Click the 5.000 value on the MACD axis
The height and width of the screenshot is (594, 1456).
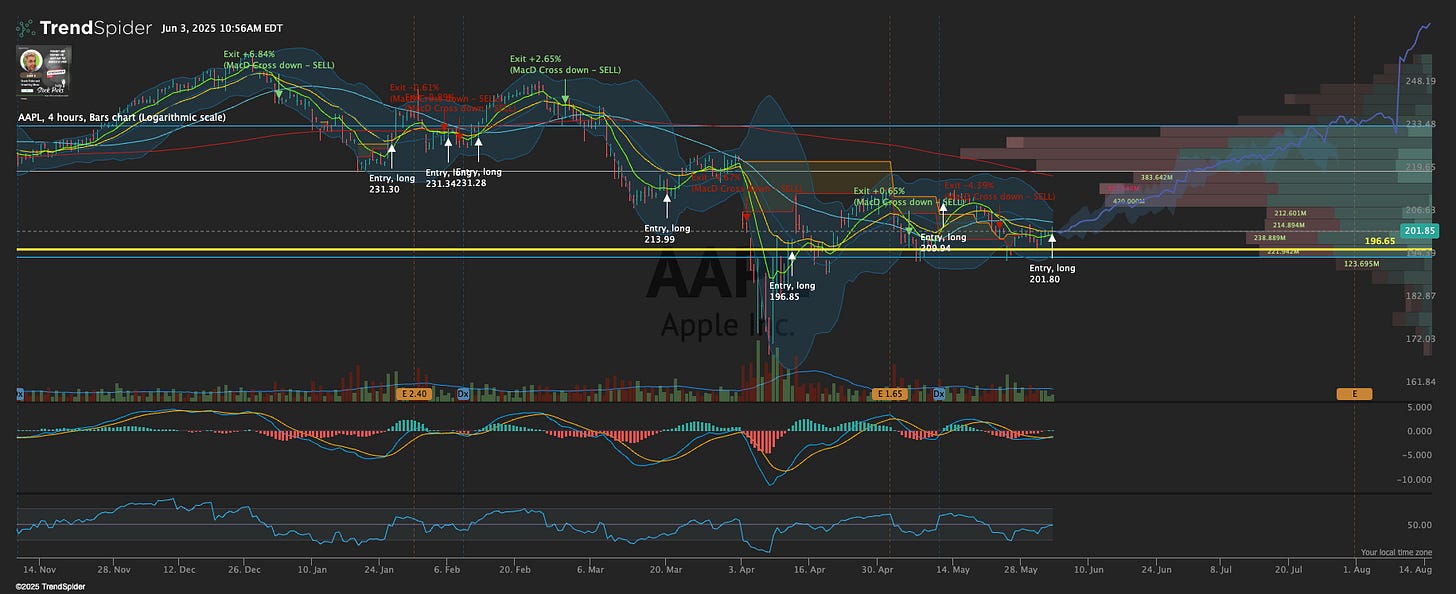pos(1422,407)
